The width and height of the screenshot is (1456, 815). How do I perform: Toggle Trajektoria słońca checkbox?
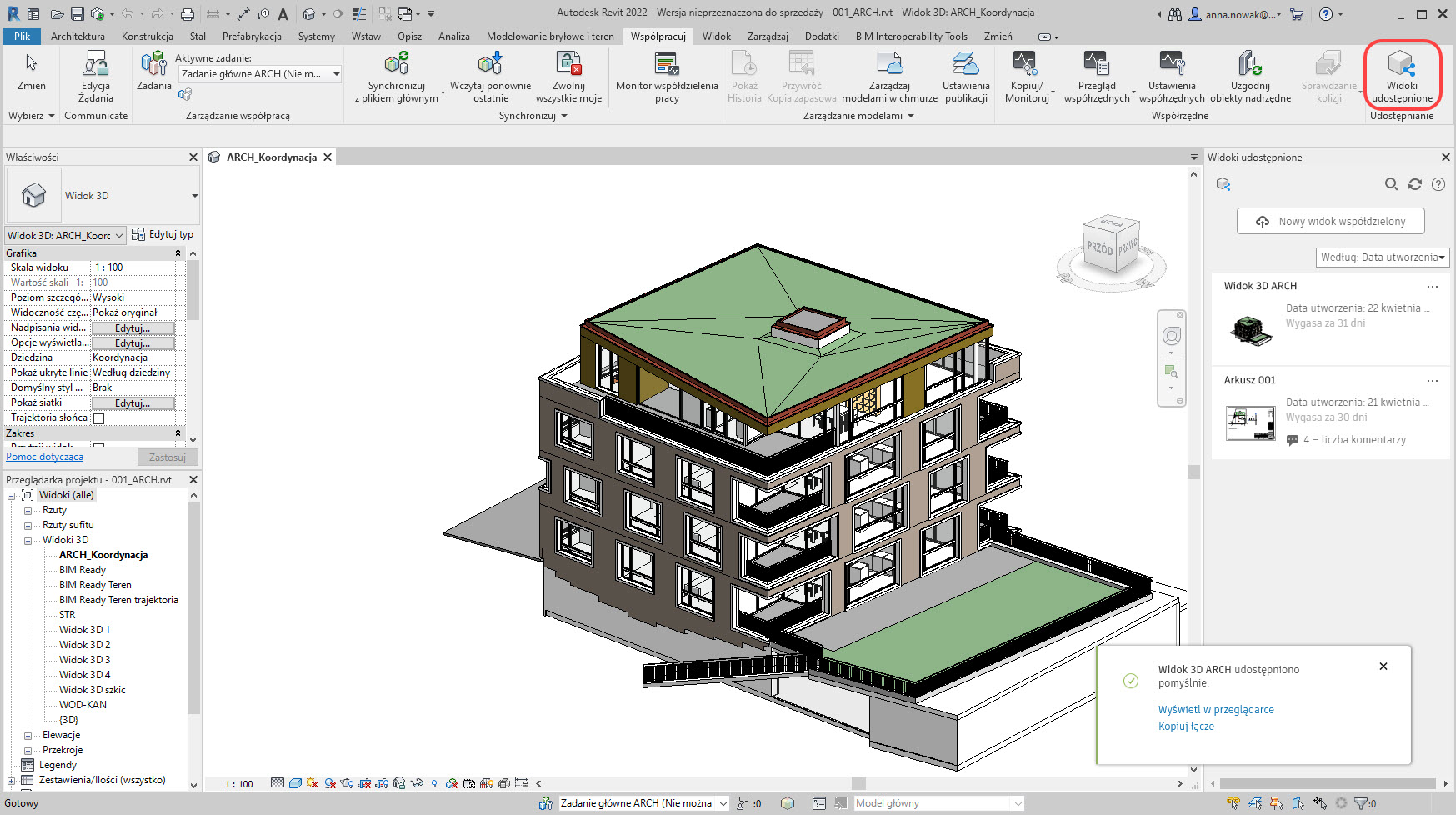tap(99, 418)
